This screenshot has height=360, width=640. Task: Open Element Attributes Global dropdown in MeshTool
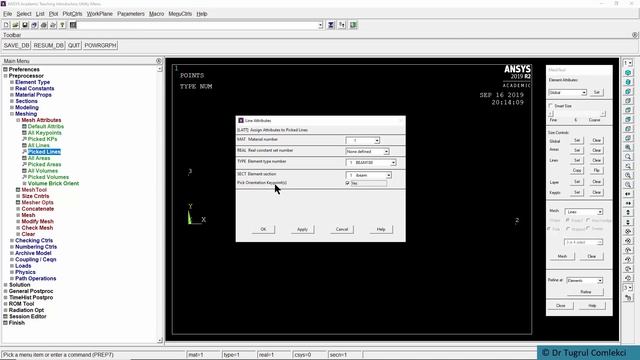click(x=567, y=93)
